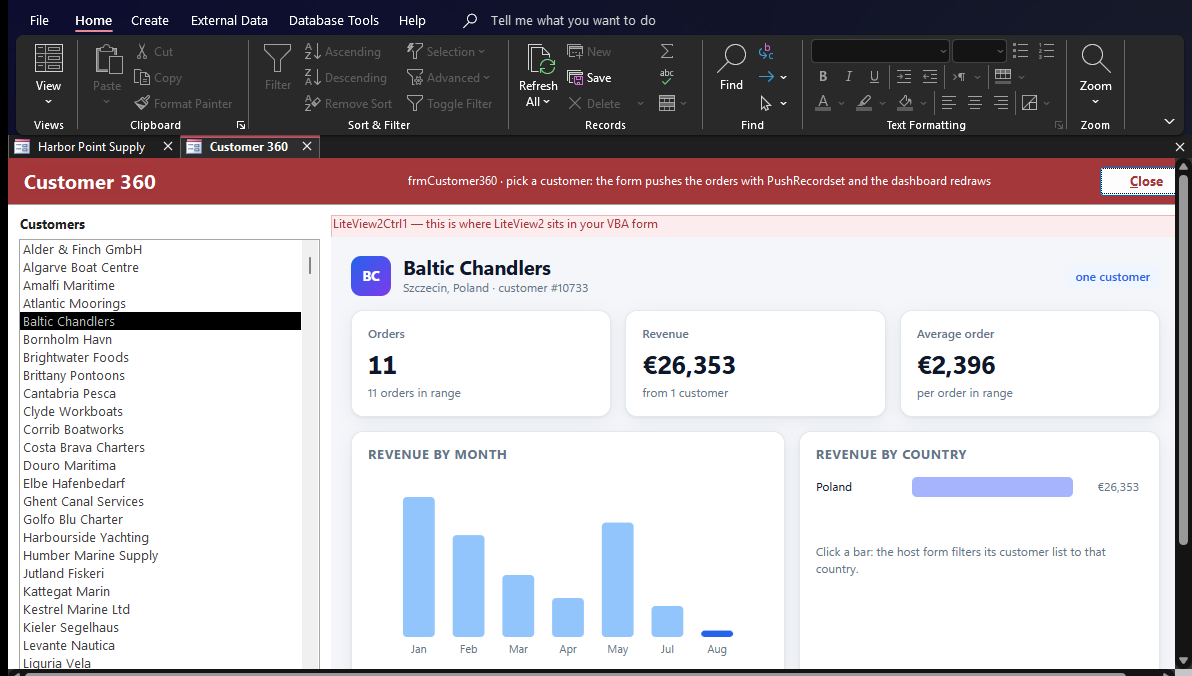Viewport: 1192px width, 676px height.
Task: Click the Replace icon in Find group
Action: click(766, 52)
